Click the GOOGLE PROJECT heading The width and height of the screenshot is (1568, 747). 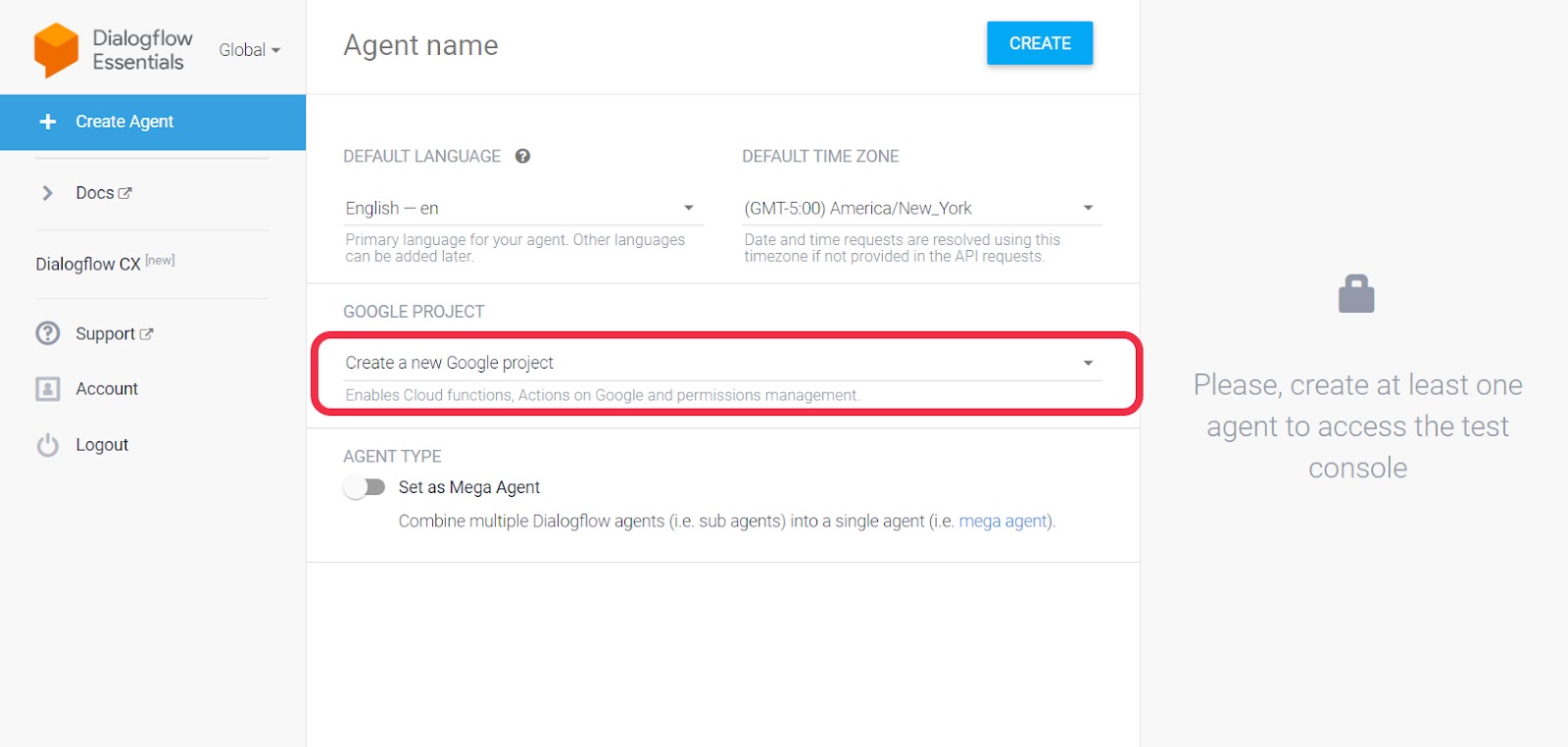coord(414,312)
